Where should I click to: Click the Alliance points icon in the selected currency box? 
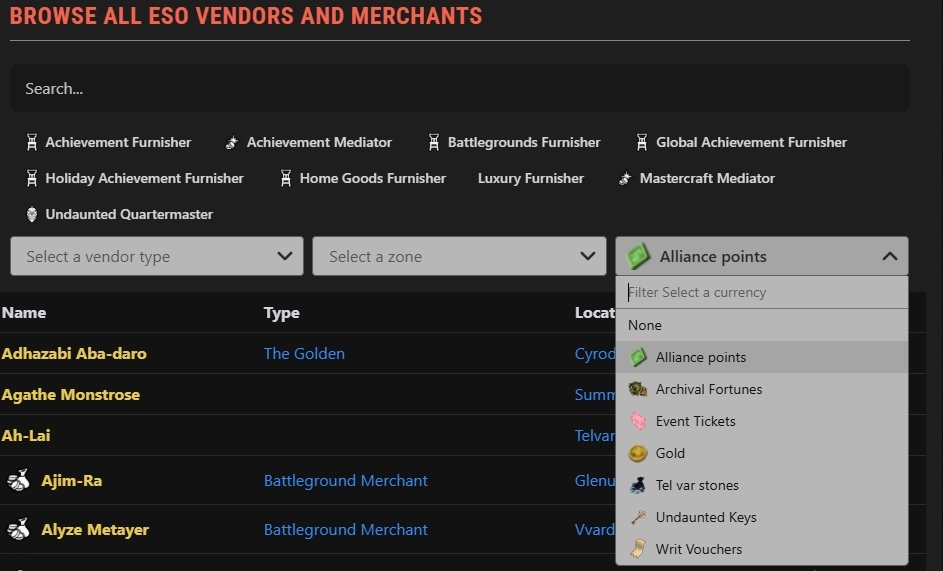click(x=638, y=256)
